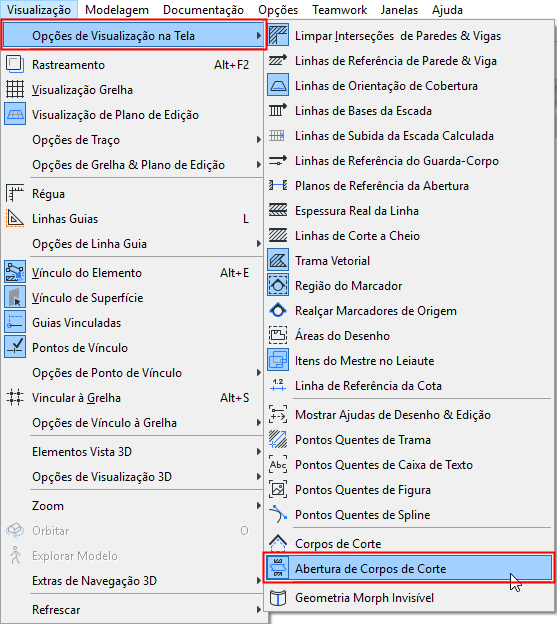
Task: Open the Ajuda menu
Action: point(447,10)
